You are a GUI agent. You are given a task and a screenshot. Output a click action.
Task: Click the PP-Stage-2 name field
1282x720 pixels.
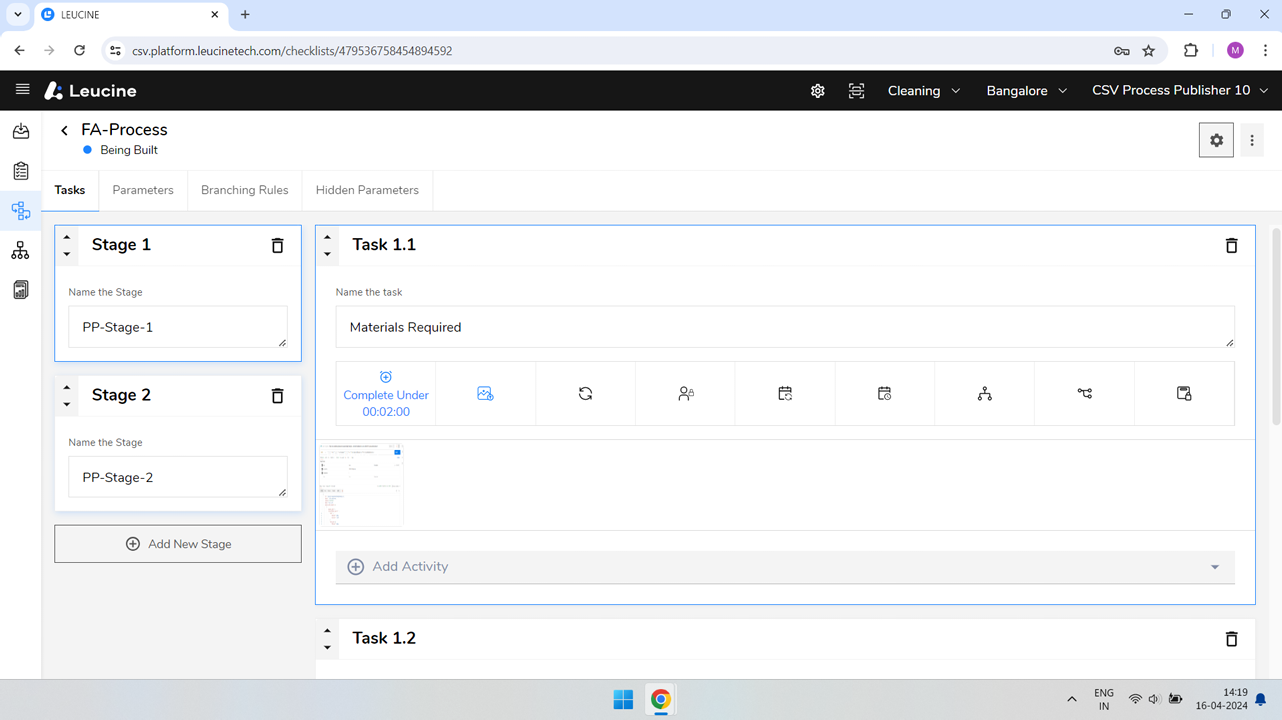178,477
